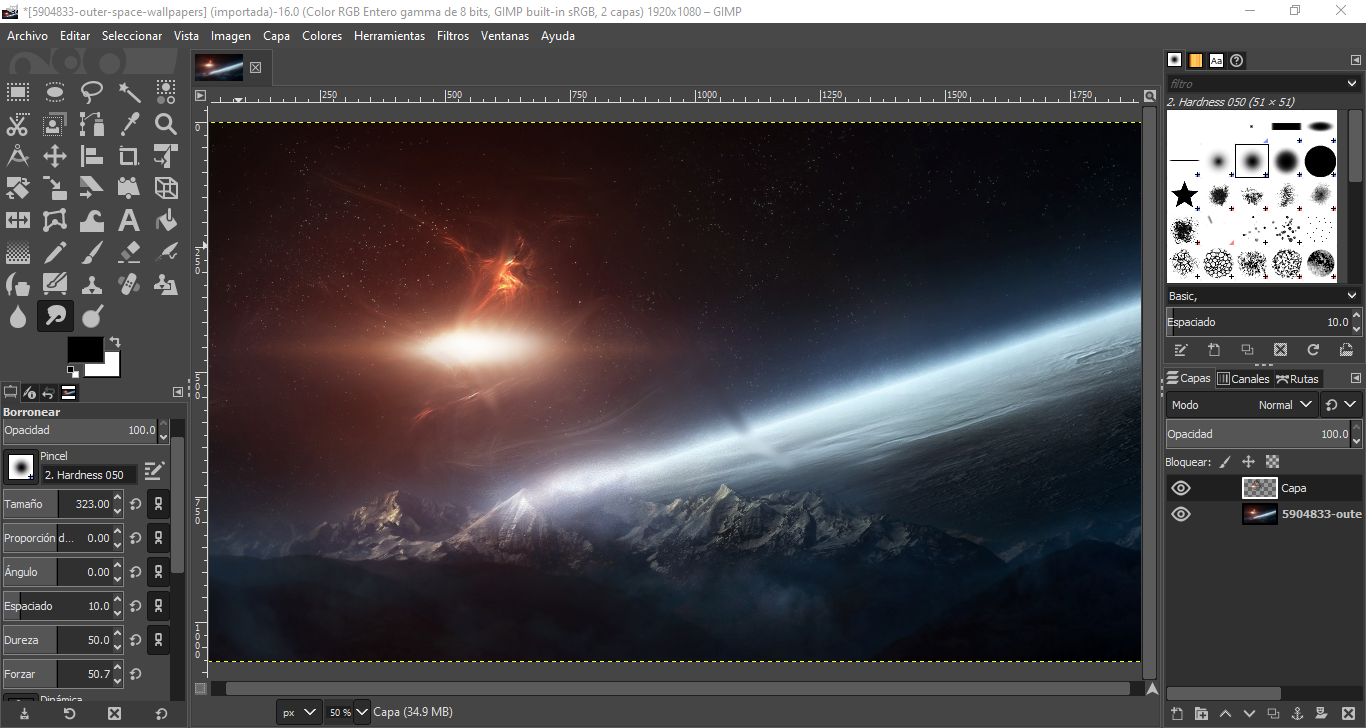The width and height of the screenshot is (1366, 728).
Task: Open the layers panel configuration menu
Action: [x=1356, y=378]
